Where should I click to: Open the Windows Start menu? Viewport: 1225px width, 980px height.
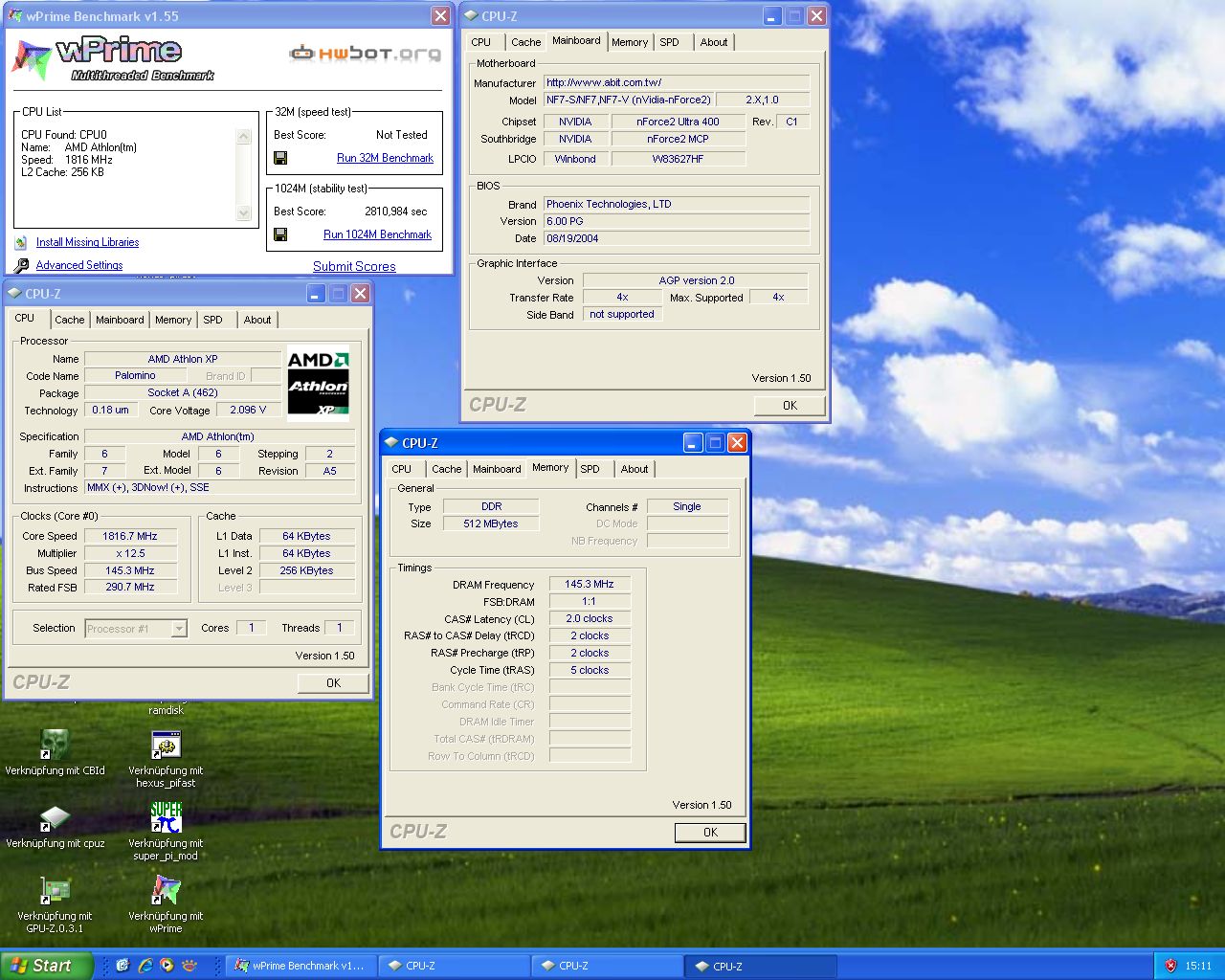pos(46,966)
